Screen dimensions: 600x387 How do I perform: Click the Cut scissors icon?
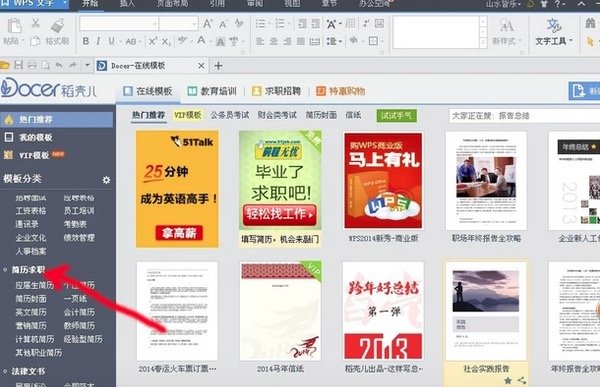click(35, 24)
